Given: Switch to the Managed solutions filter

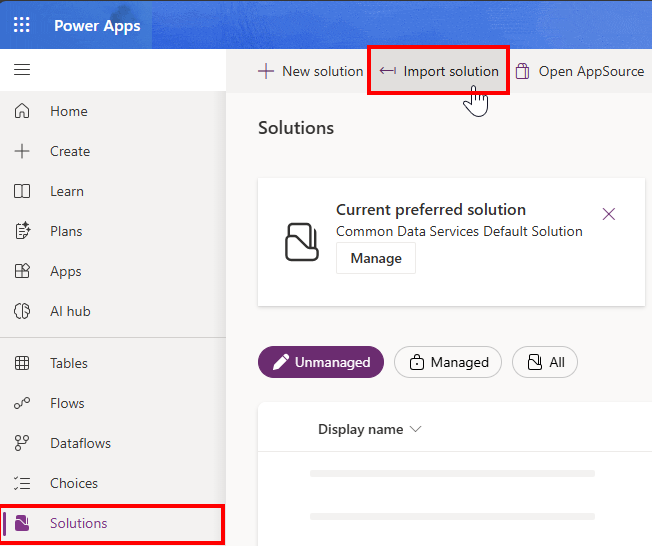Looking at the screenshot, I should click(448, 362).
